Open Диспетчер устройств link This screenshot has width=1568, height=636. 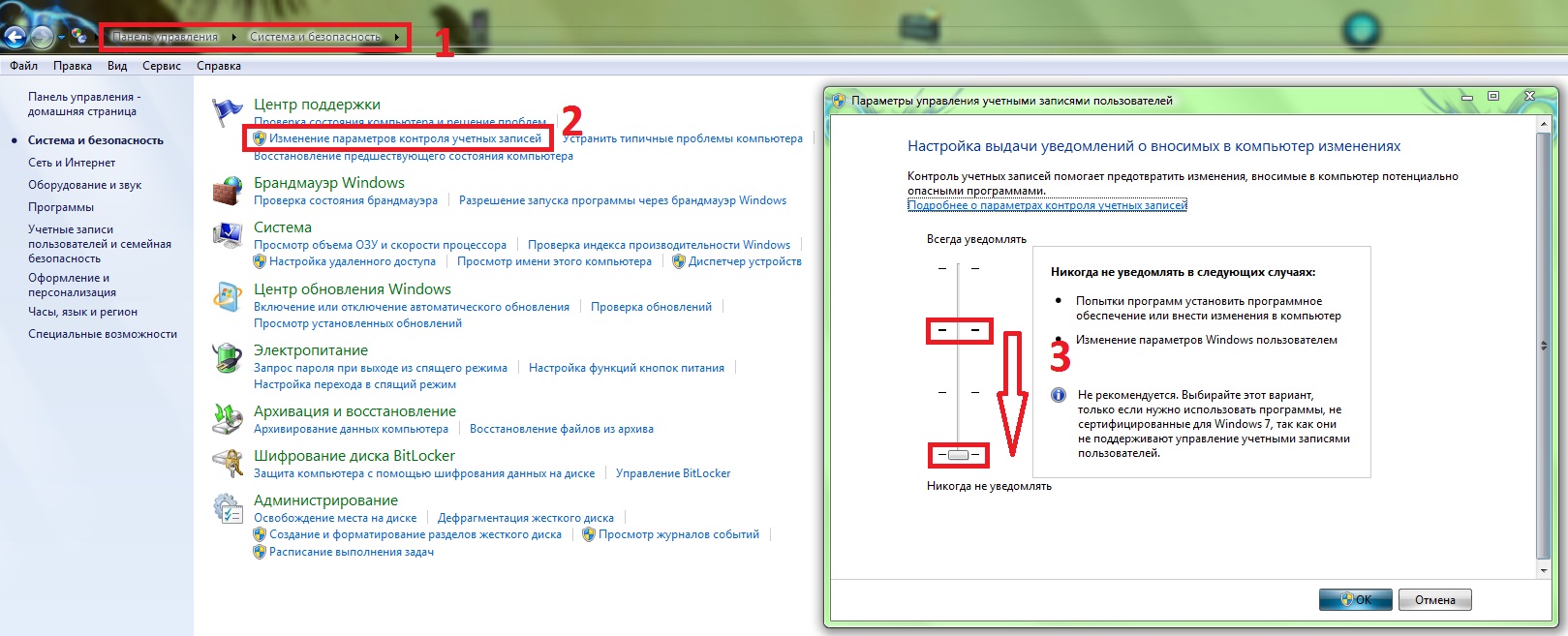(x=745, y=261)
